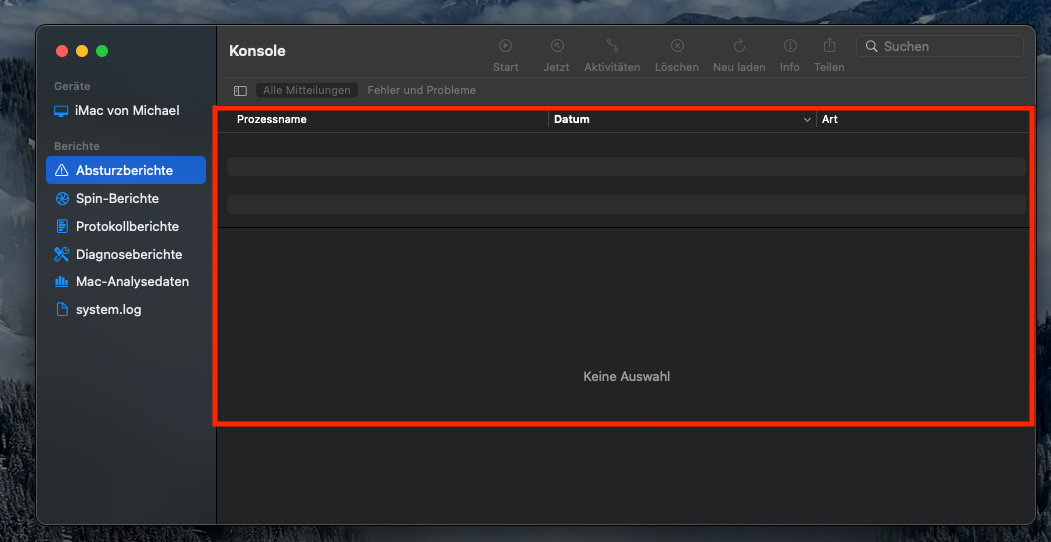
Task: Select the Alle Mitteilungen filter
Action: coord(307,91)
